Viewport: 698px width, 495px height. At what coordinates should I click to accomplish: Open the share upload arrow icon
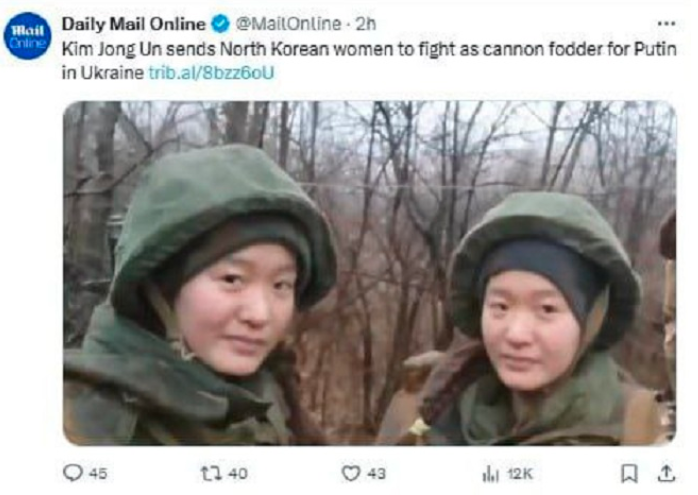click(666, 473)
